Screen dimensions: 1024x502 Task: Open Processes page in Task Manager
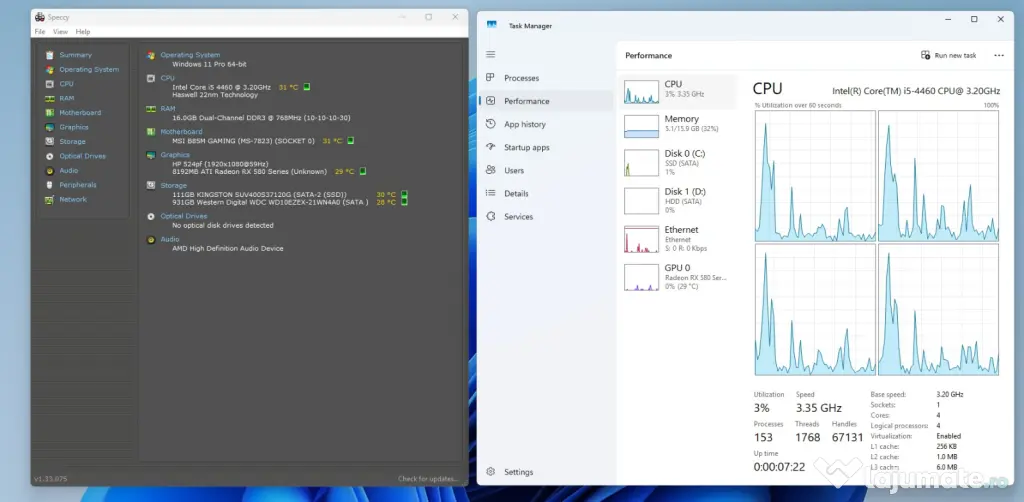point(545,78)
